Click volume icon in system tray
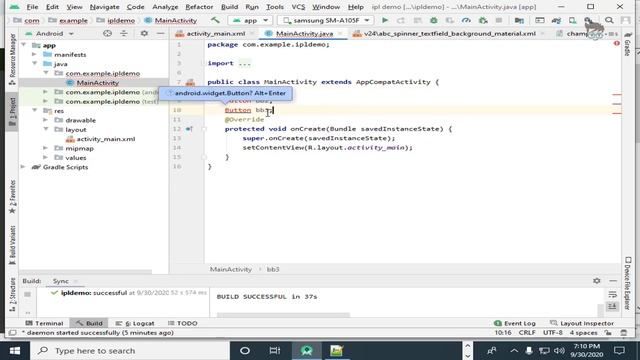The width and height of the screenshot is (640, 360). [560, 351]
